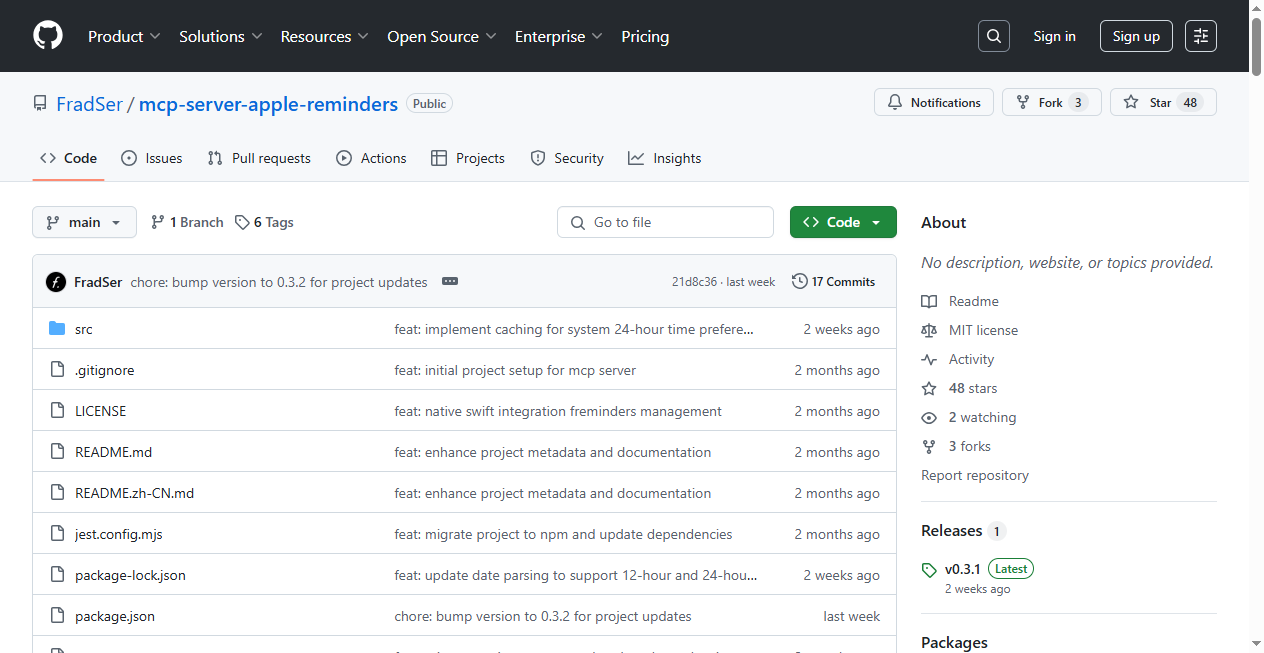Open the GitHub homepage logo
This screenshot has height=653, width=1264.
click(x=48, y=36)
